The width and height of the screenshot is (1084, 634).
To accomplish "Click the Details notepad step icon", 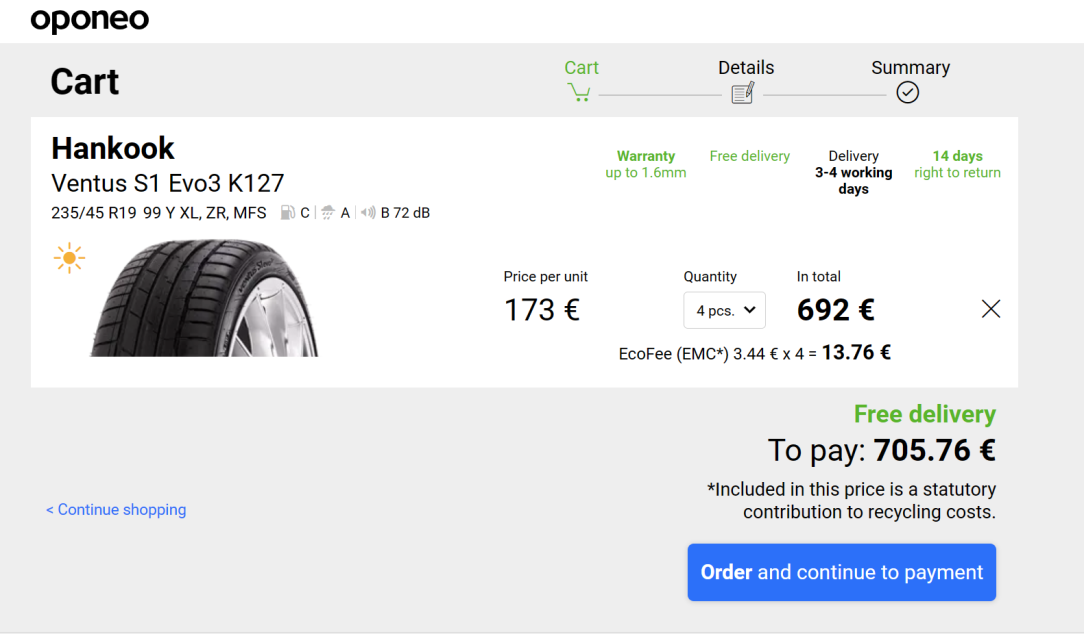I will [x=742, y=93].
